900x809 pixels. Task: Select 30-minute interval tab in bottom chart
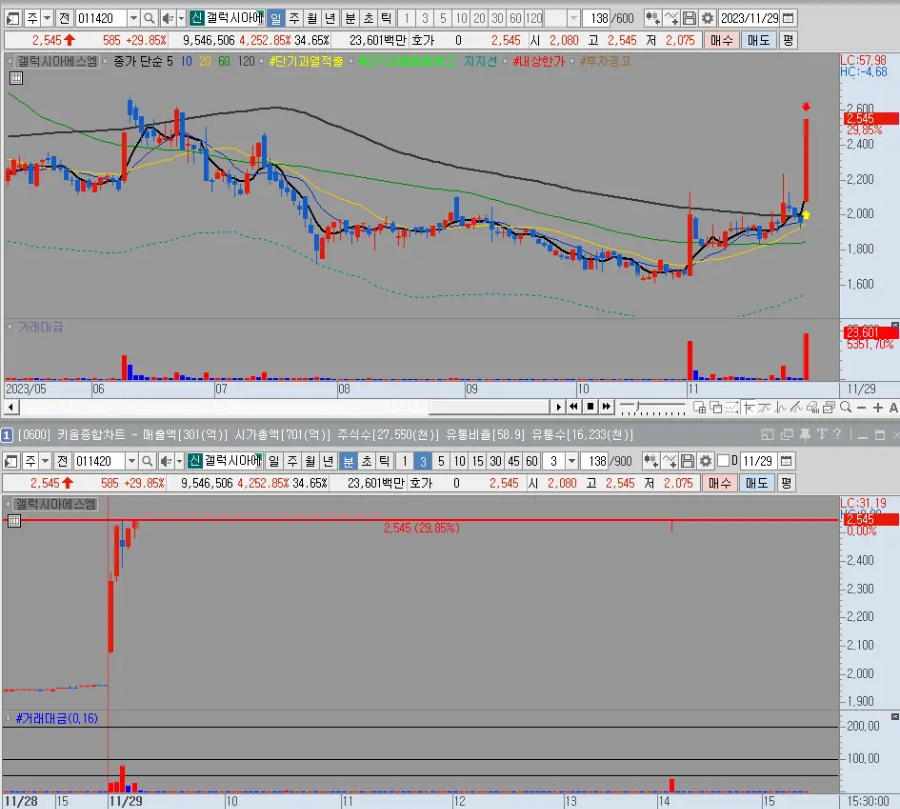(496, 461)
